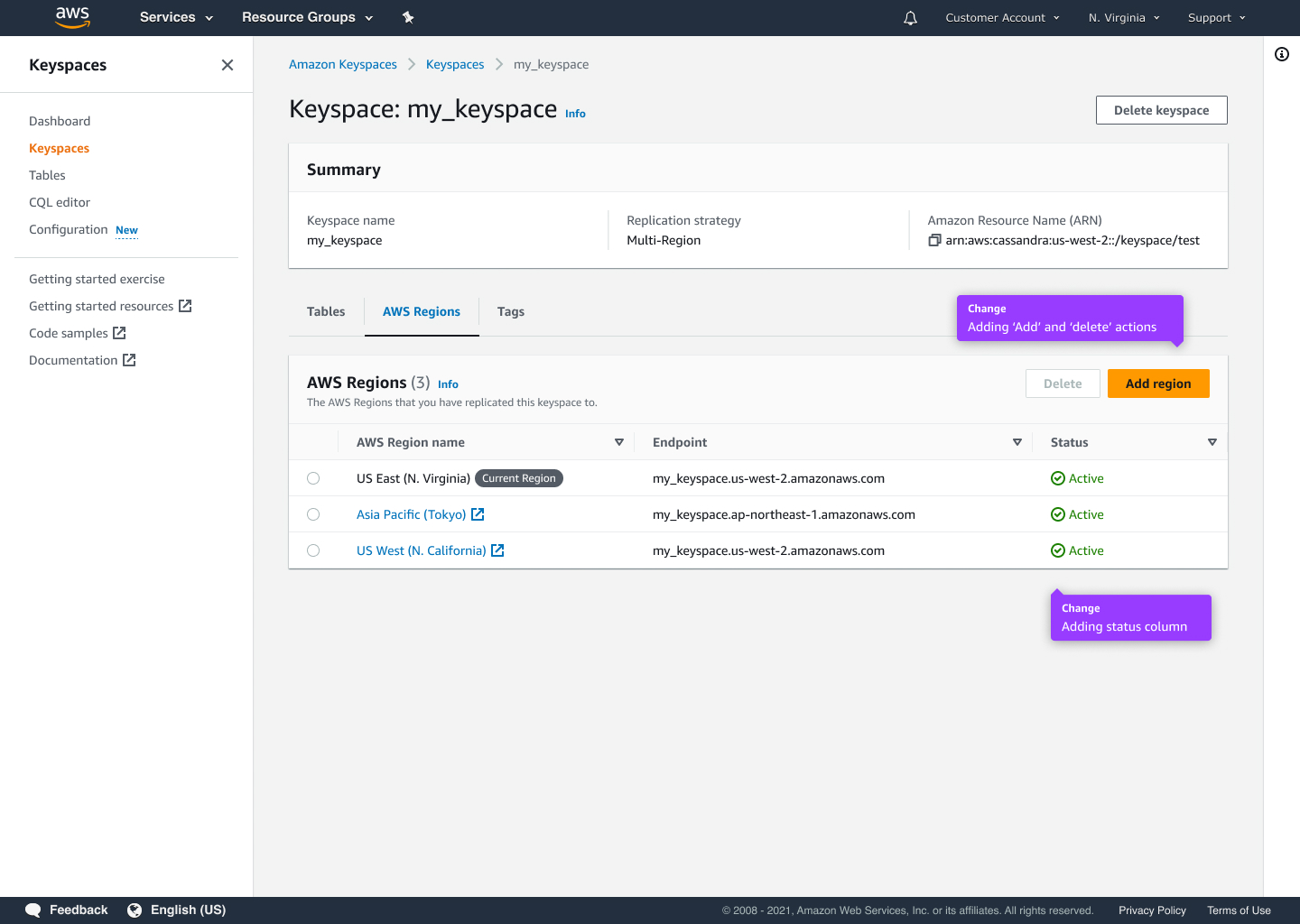
Task: Click the pin favorites icon in top navigation
Action: coord(407,17)
